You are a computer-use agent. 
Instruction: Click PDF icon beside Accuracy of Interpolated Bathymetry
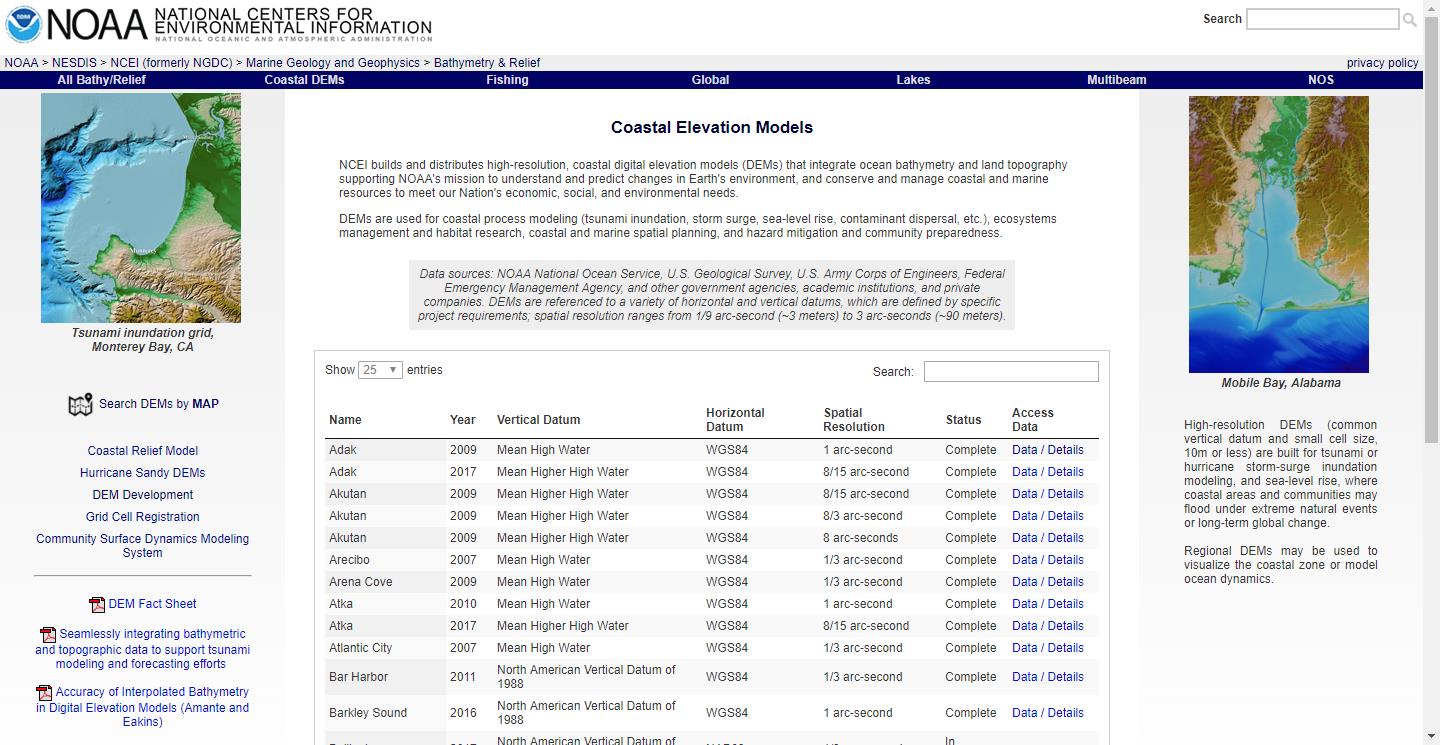tap(44, 693)
